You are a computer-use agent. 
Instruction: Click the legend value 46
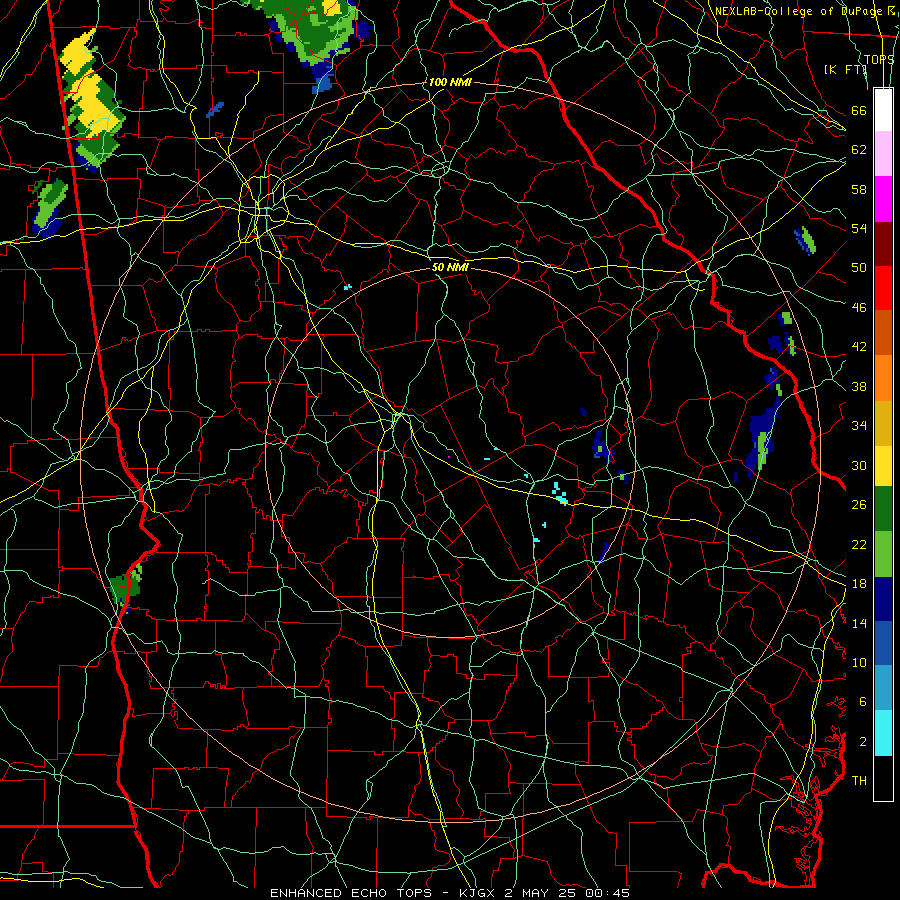(859, 307)
